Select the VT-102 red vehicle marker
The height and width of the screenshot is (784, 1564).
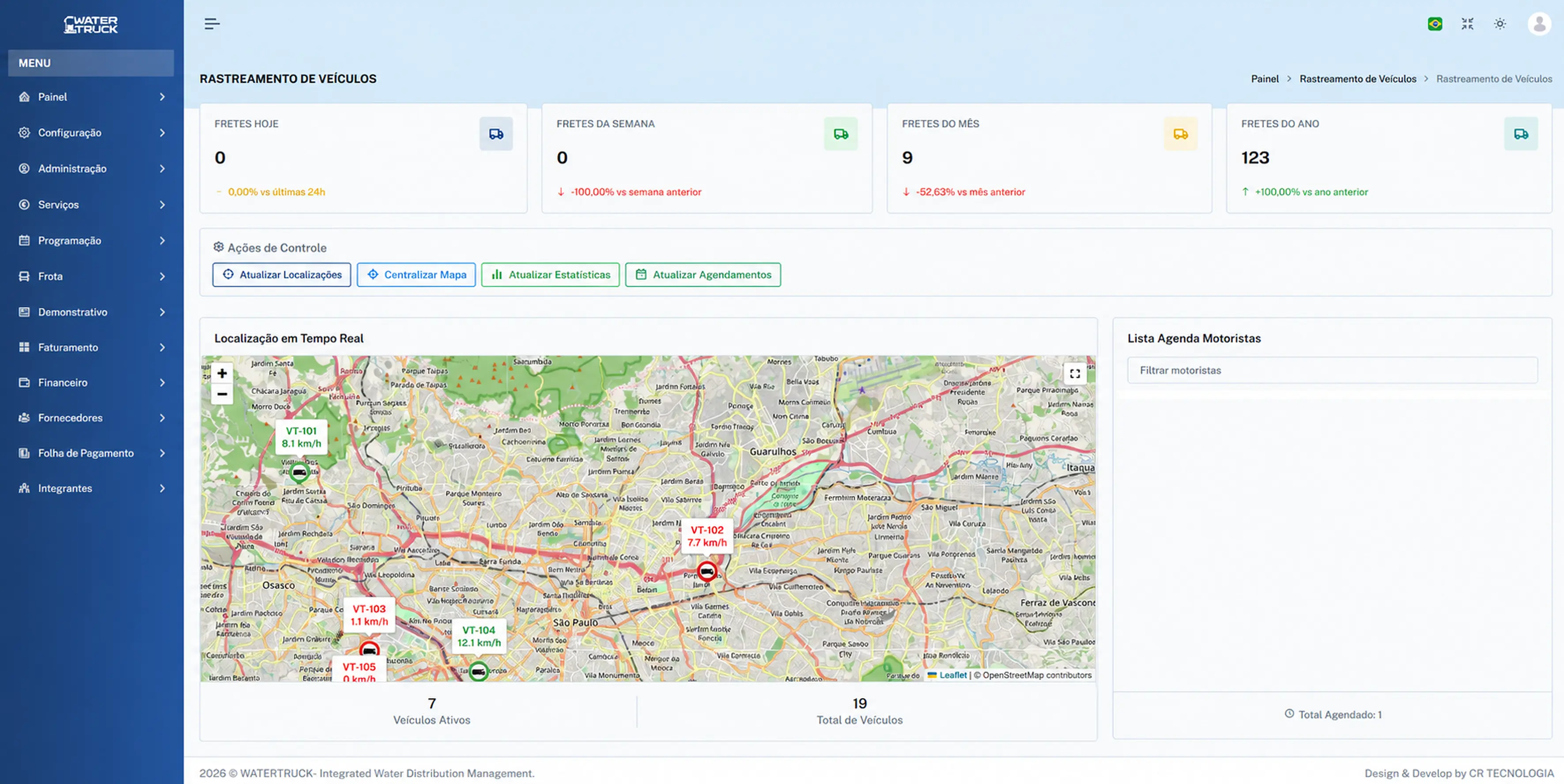coord(706,571)
